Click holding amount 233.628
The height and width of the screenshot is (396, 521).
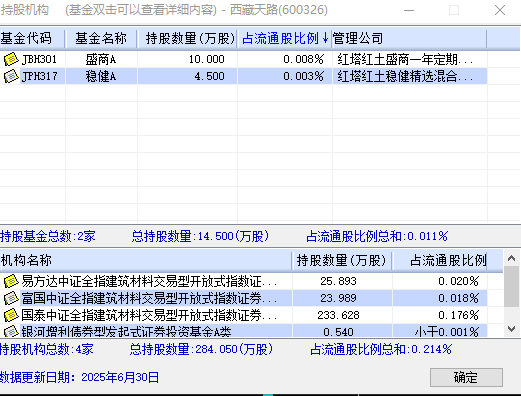[x=338, y=315]
